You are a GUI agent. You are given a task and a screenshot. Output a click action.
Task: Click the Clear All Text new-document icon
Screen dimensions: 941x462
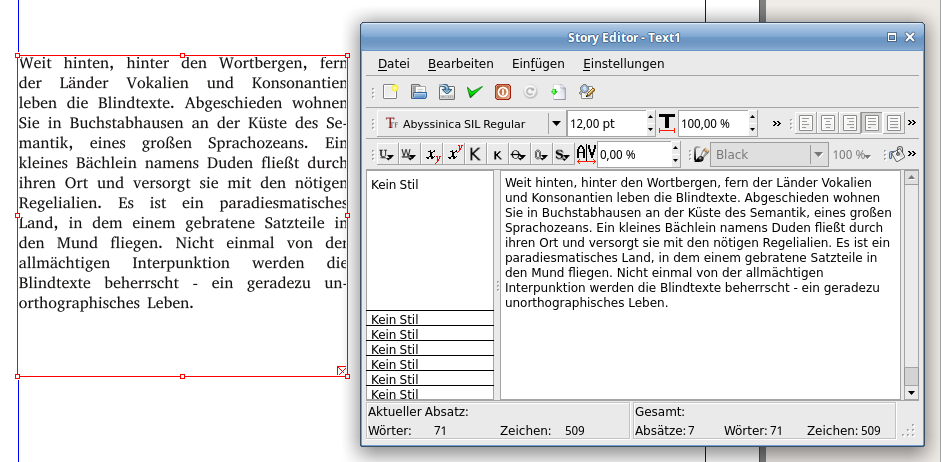point(391,92)
